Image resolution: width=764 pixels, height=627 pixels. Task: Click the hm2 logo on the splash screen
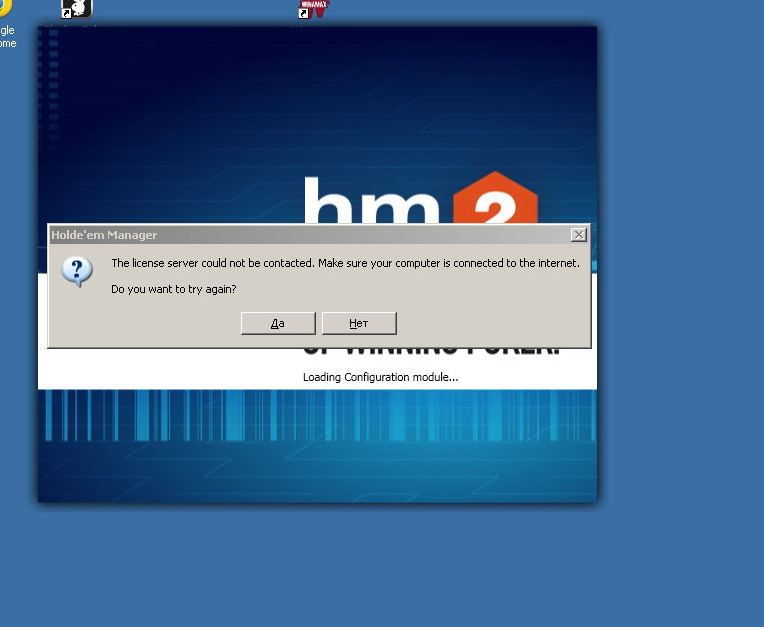[421, 198]
